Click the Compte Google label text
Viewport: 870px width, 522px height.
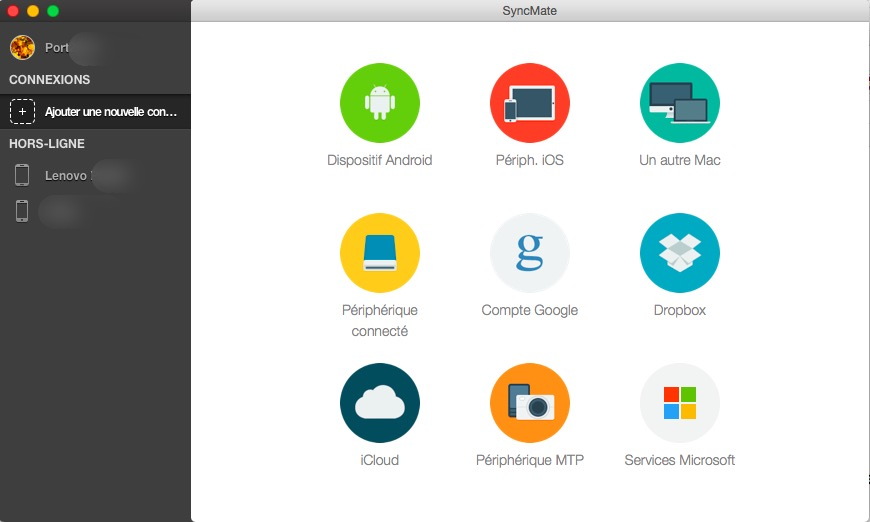(x=529, y=310)
